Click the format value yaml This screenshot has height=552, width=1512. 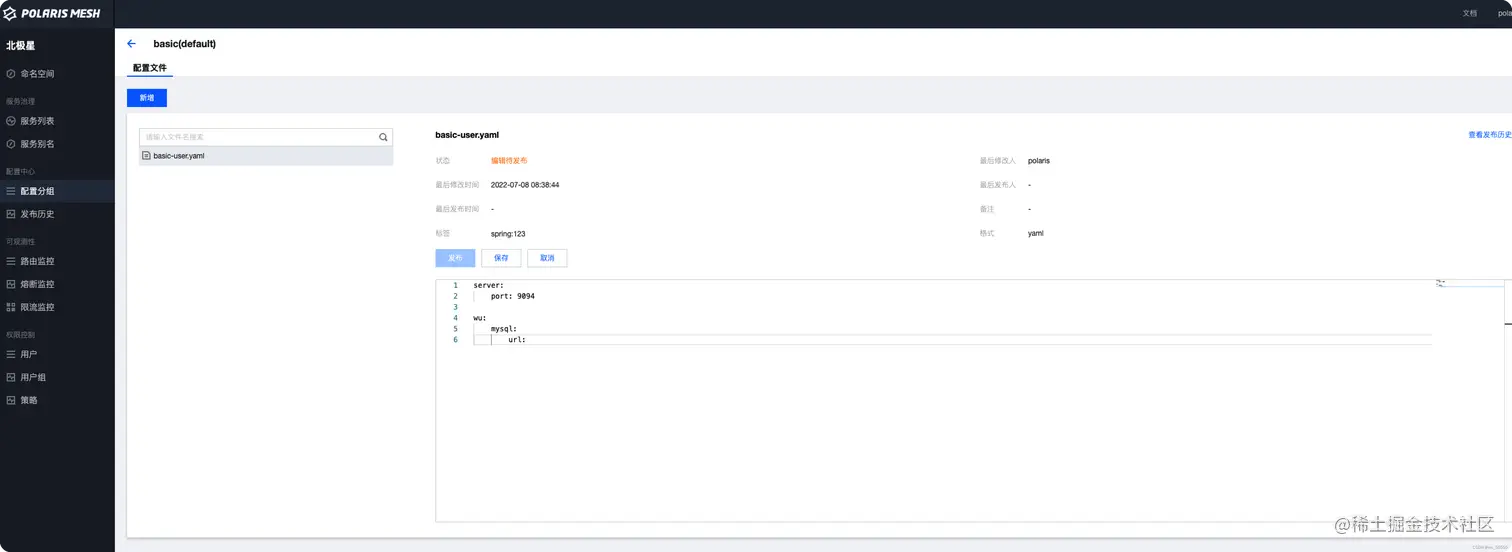click(1036, 234)
